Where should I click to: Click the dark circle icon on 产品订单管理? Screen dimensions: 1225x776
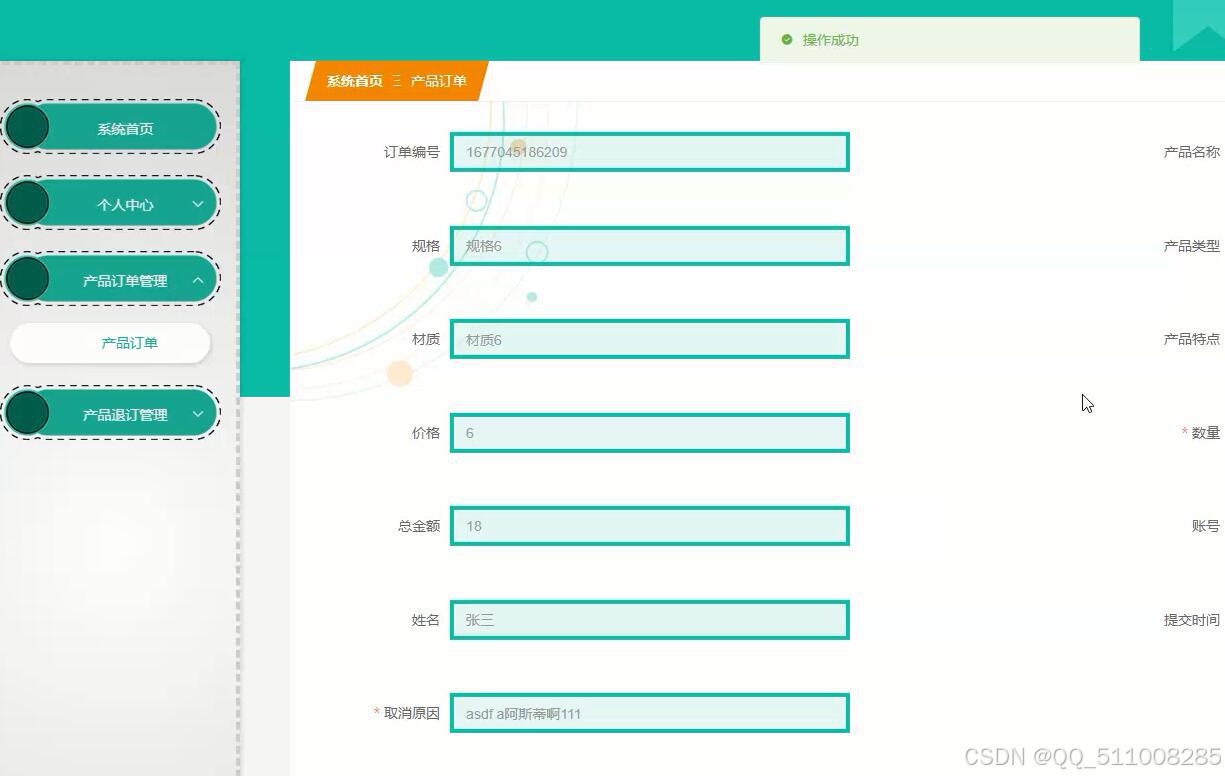27,279
